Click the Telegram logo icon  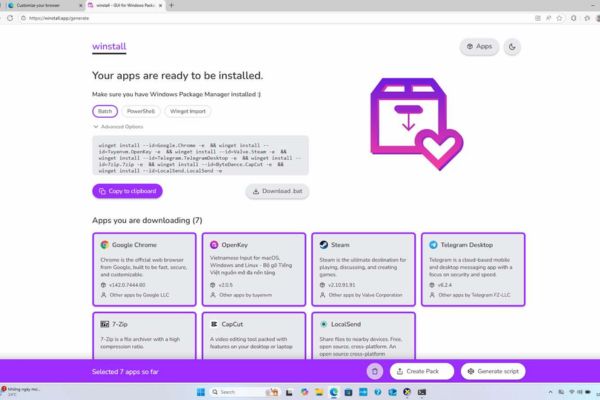coord(433,245)
